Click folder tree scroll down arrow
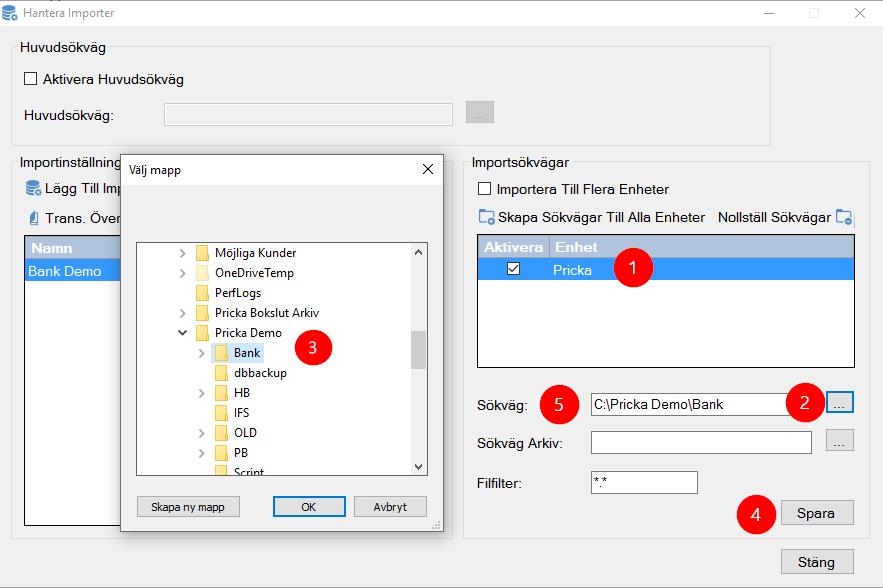This screenshot has width=883, height=588. pos(418,466)
